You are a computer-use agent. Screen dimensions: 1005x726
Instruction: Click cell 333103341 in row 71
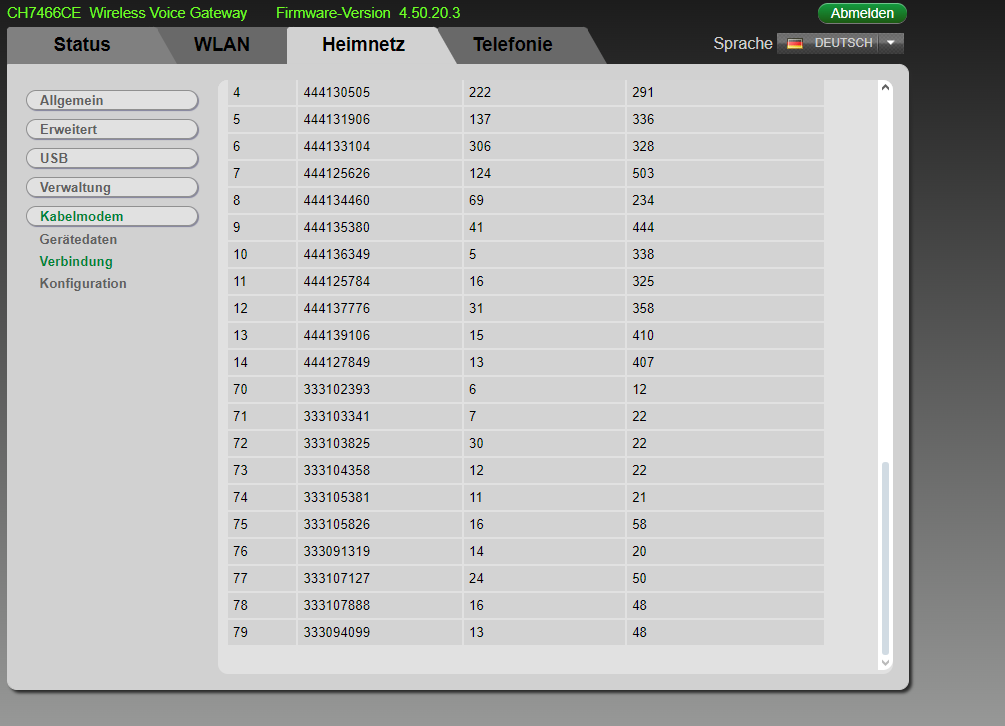pyautogui.click(x=379, y=416)
